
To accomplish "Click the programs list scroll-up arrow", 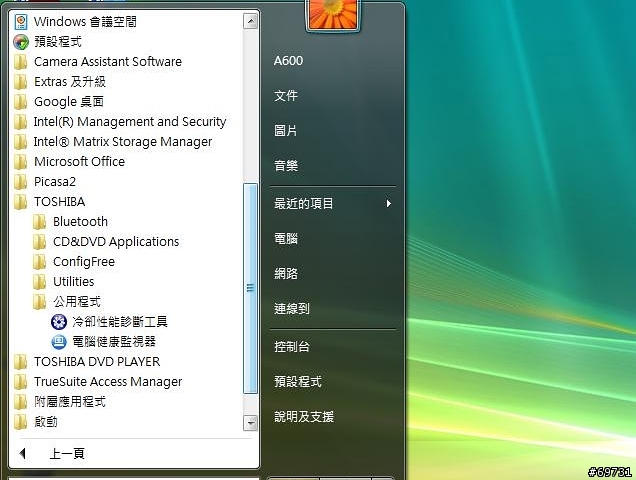I will [x=250, y=21].
